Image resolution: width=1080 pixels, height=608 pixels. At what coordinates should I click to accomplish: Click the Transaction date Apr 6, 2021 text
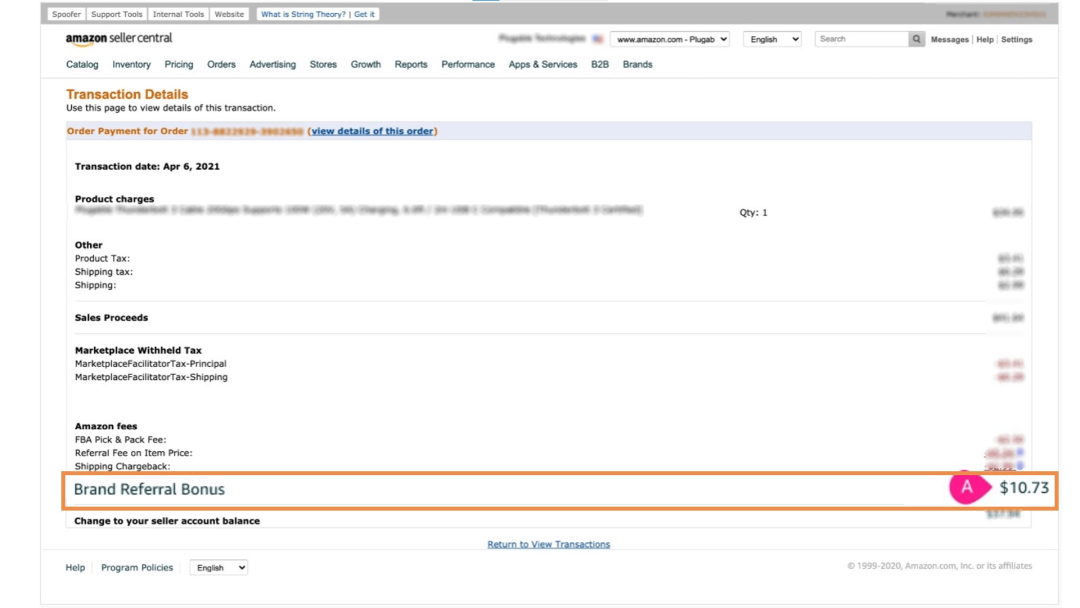[147, 166]
